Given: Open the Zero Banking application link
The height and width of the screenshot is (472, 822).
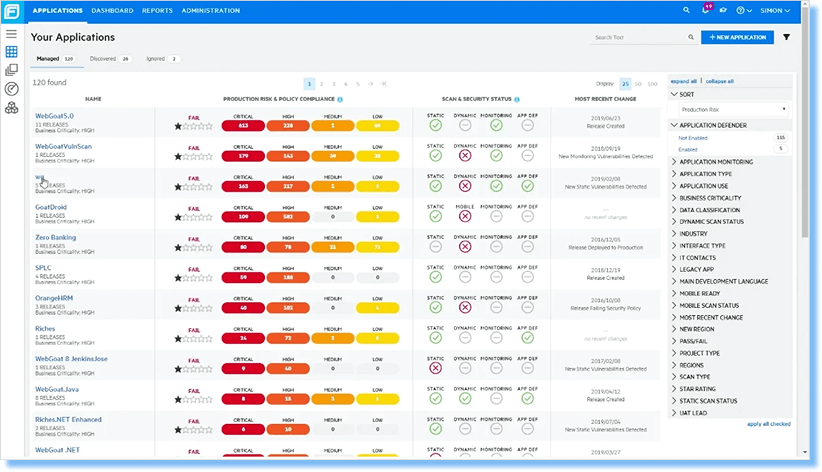Looking at the screenshot, I should pyautogui.click(x=56, y=238).
